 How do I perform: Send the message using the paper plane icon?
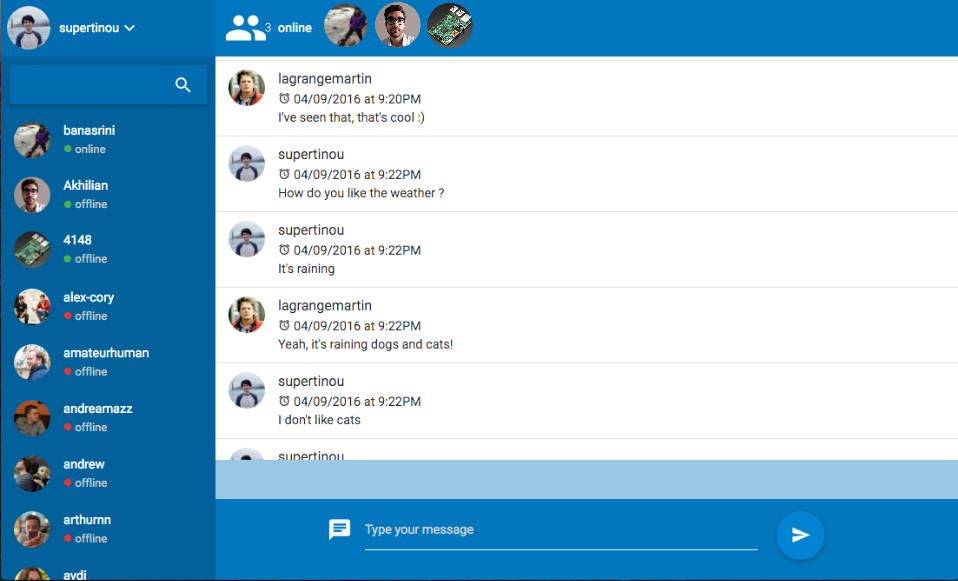(800, 535)
